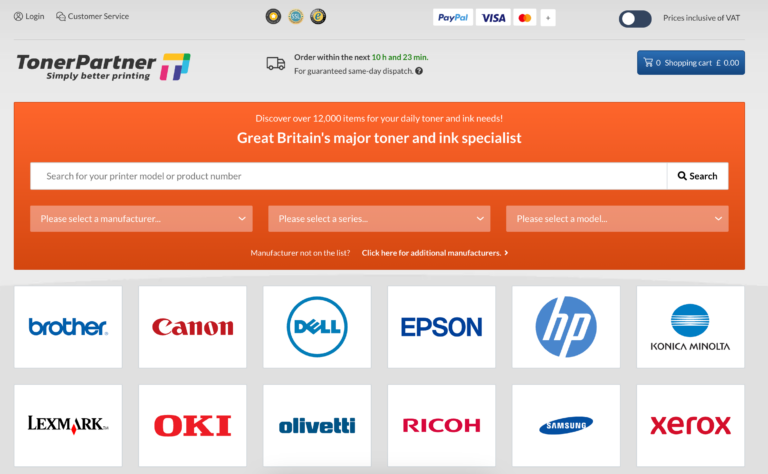The image size is (768, 474).
Task: Select the Olivetti manufacturer tile
Action: [317, 426]
